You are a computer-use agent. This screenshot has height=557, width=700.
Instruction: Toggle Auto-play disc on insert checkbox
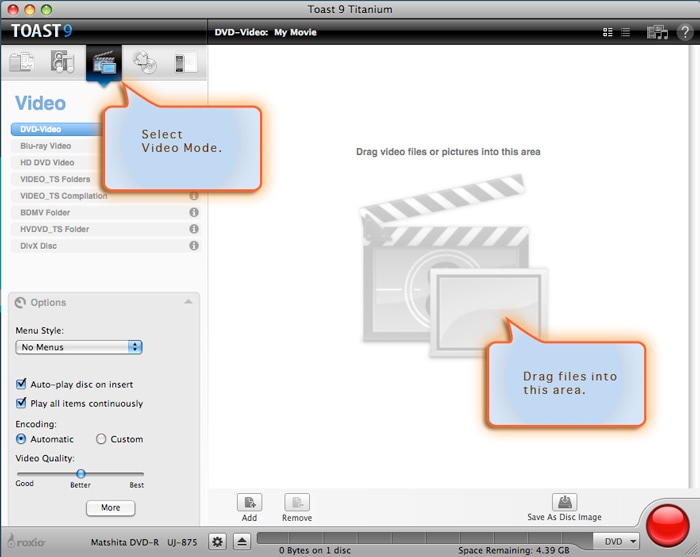21,384
